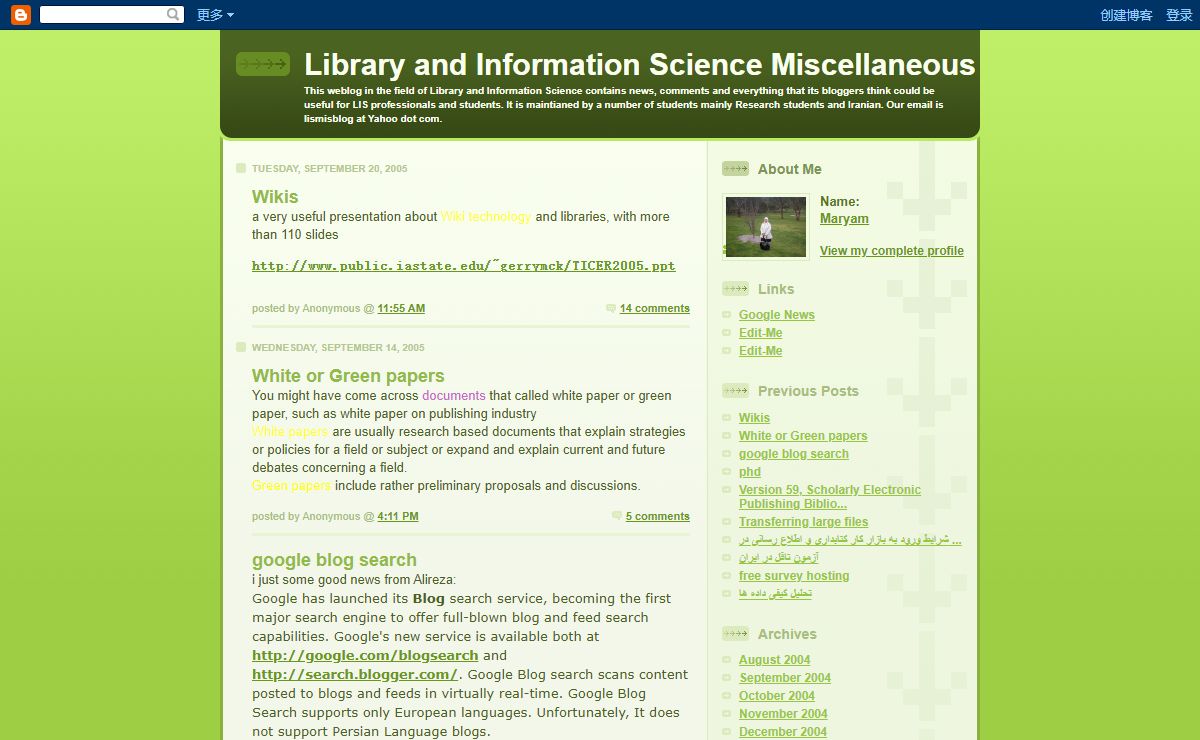Viewport: 1200px width, 740px height.
Task: Visit the http://search.blogger.com/ link
Action: tap(355, 675)
